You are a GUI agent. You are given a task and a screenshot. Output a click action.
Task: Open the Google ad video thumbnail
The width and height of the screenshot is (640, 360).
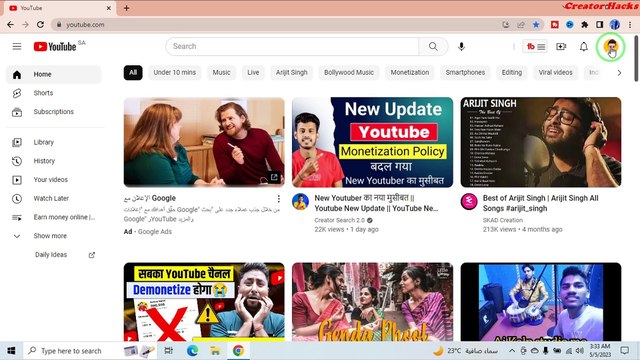tap(204, 142)
